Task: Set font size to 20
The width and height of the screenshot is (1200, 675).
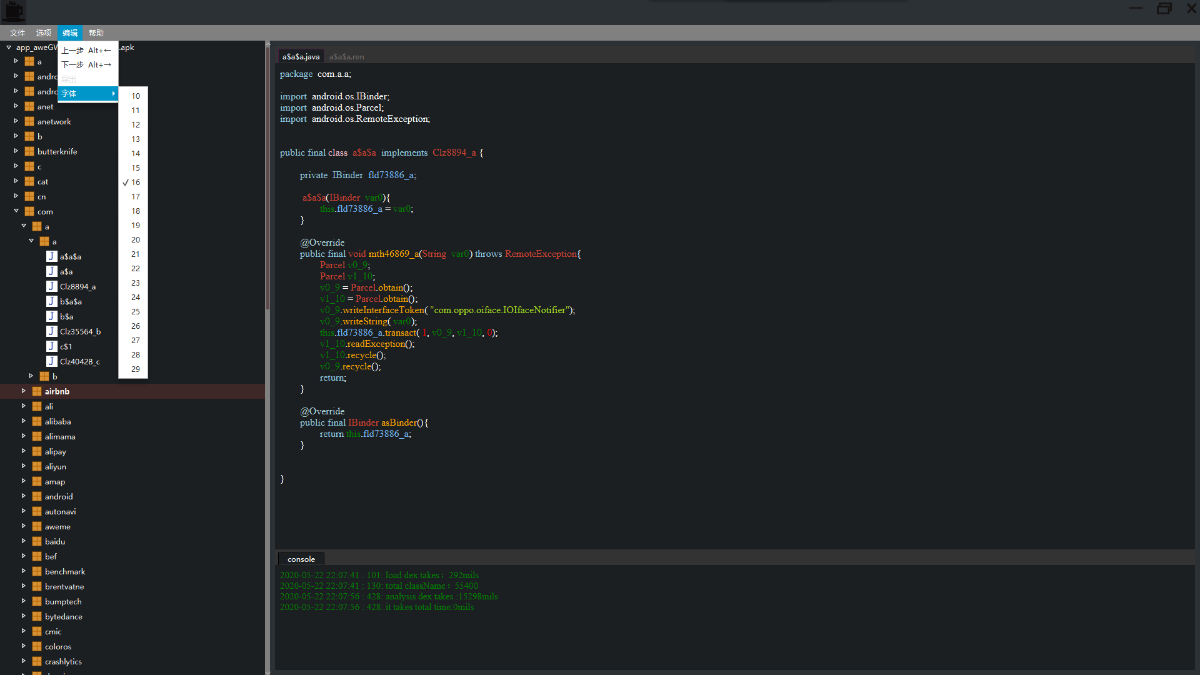Action: pyautogui.click(x=133, y=240)
